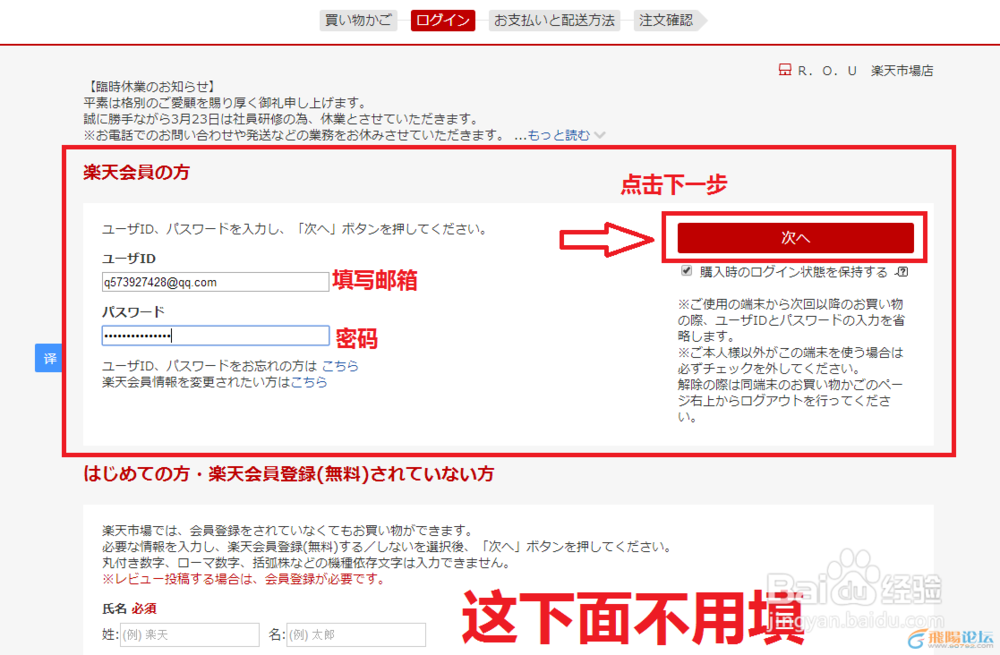
Task: Click こちら link for forgotten password
Action: click(340, 366)
